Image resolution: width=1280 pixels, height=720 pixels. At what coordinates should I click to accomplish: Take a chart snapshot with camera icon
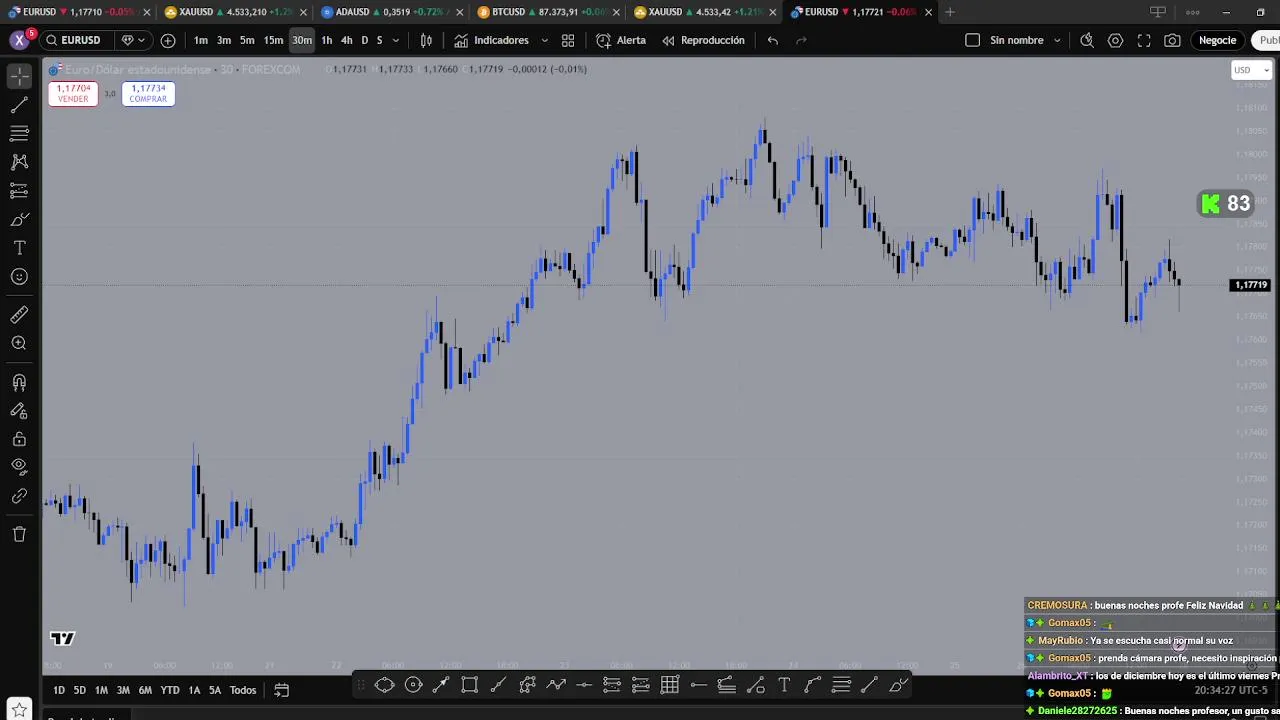[1172, 40]
